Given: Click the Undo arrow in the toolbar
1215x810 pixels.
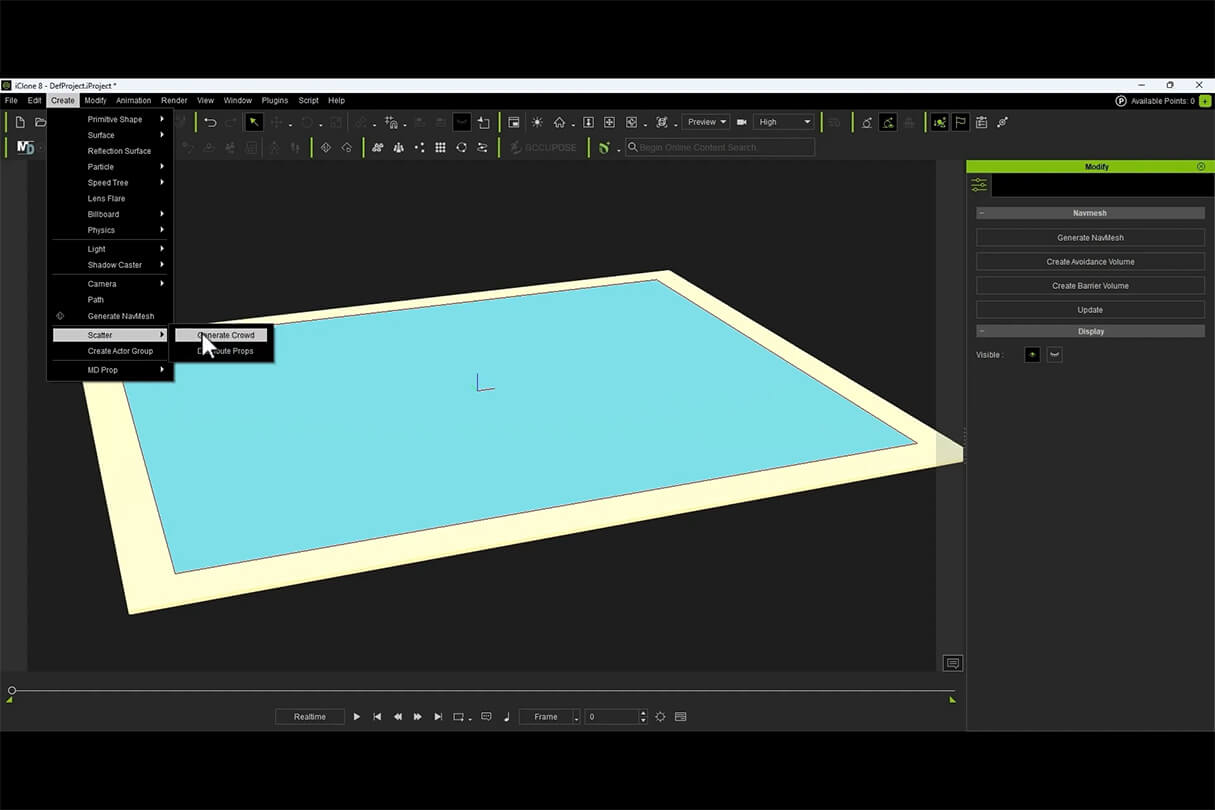Looking at the screenshot, I should [210, 122].
